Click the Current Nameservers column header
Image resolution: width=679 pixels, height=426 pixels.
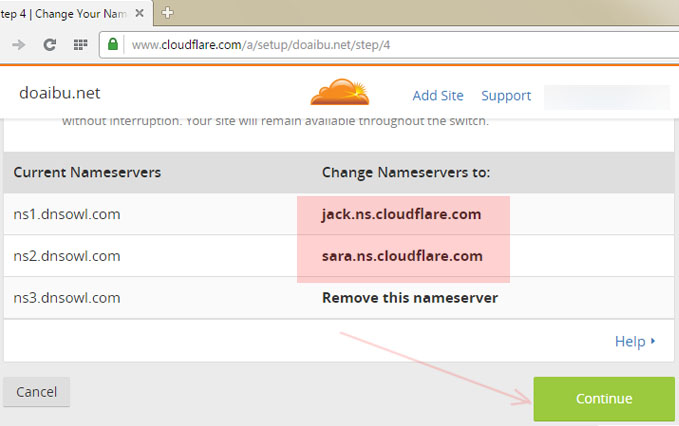coord(87,172)
